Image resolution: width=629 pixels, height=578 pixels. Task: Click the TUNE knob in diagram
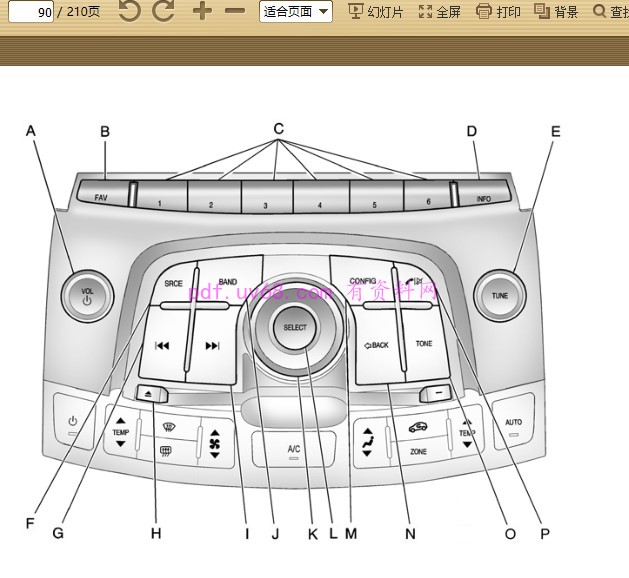tap(499, 295)
